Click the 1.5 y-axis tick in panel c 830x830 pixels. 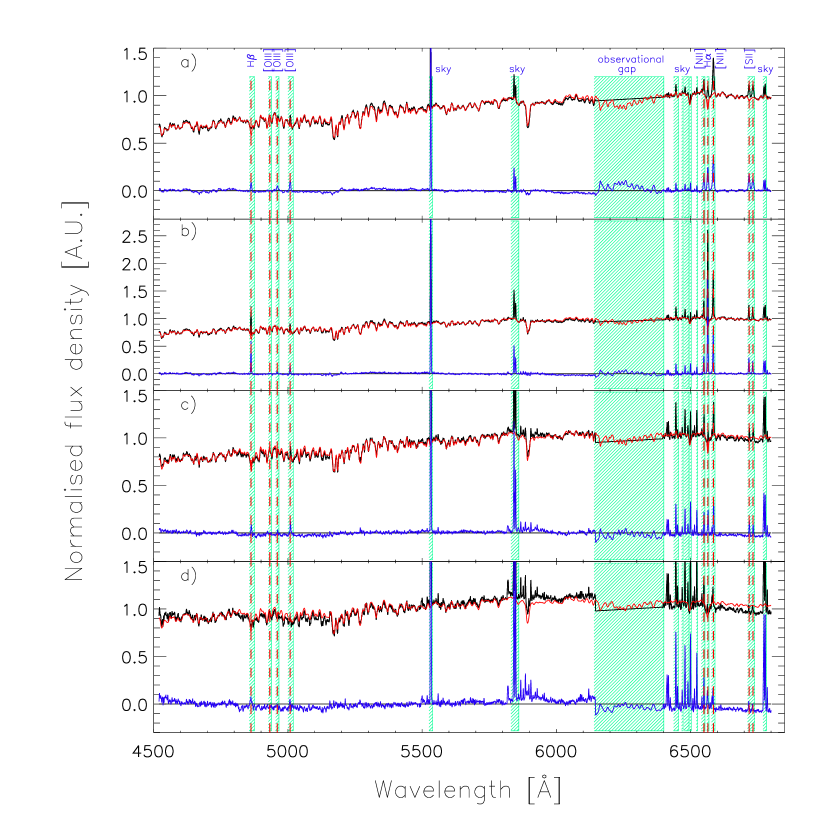point(134,396)
